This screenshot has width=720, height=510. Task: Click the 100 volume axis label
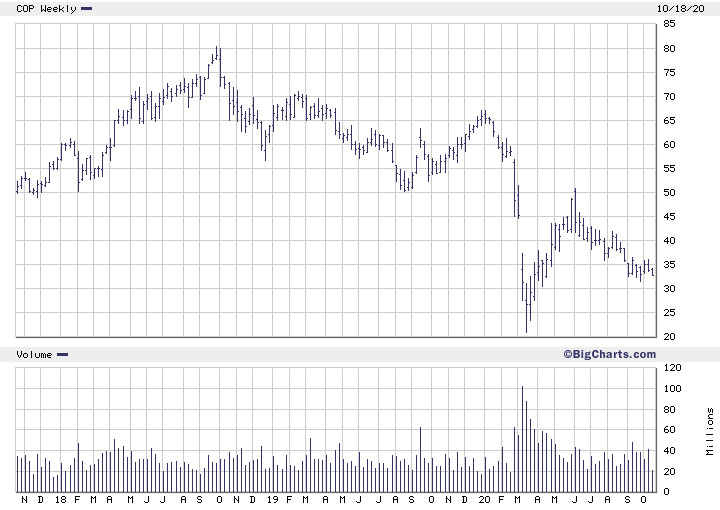click(x=672, y=388)
